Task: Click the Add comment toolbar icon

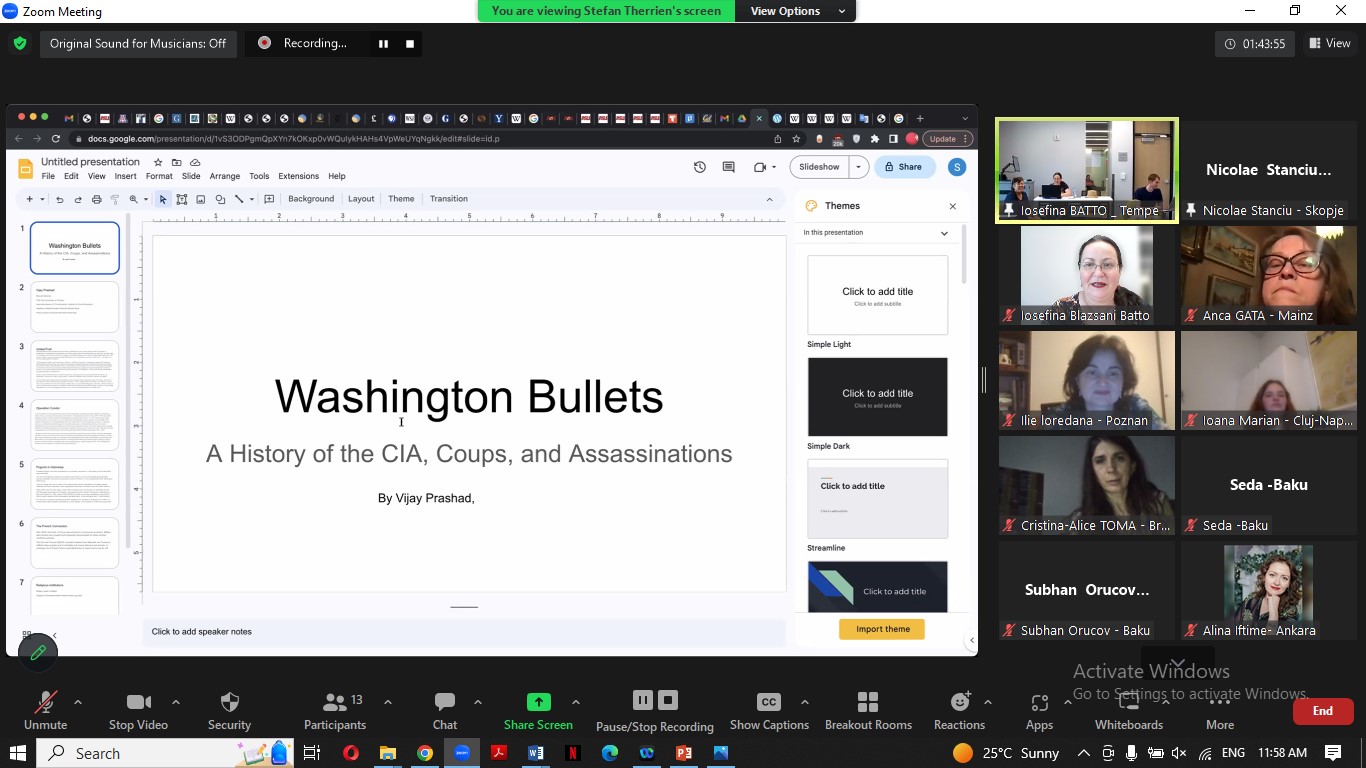Action: [x=269, y=199]
